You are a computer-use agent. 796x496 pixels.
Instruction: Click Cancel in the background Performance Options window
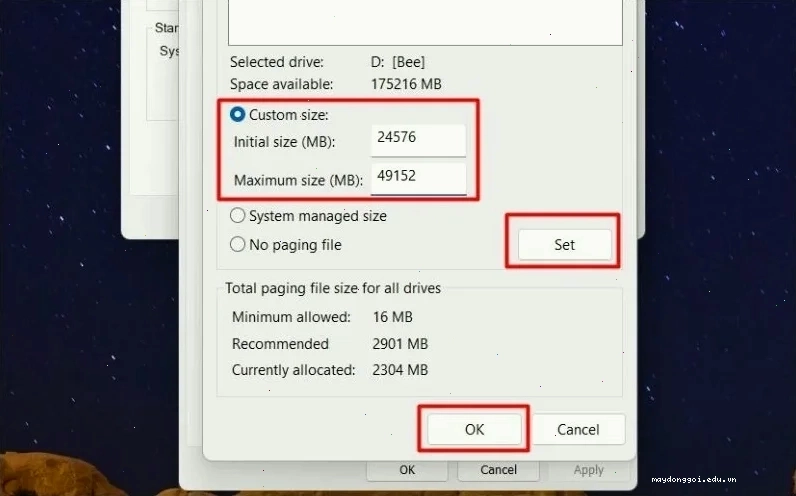tap(498, 470)
